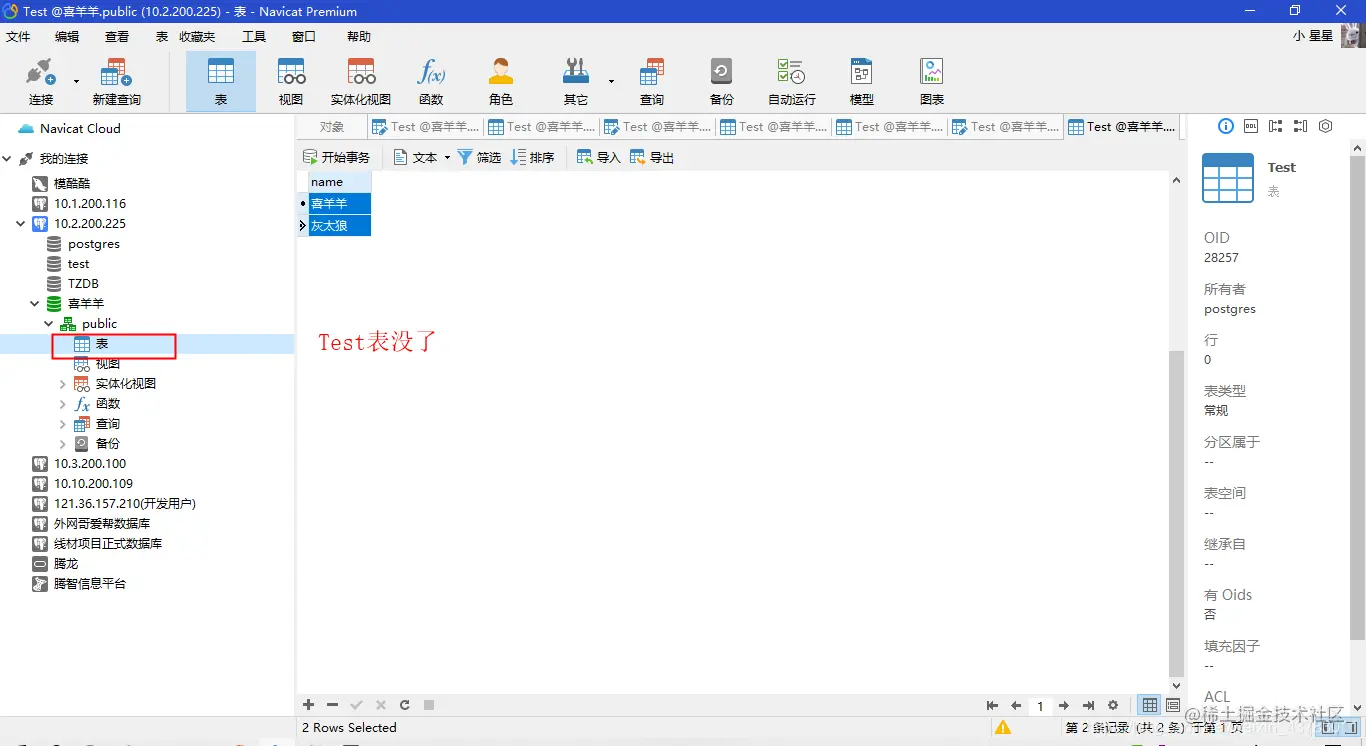1366x746 pixels.
Task: Open the 其它 button dropdown arrow
Action: (x=611, y=81)
